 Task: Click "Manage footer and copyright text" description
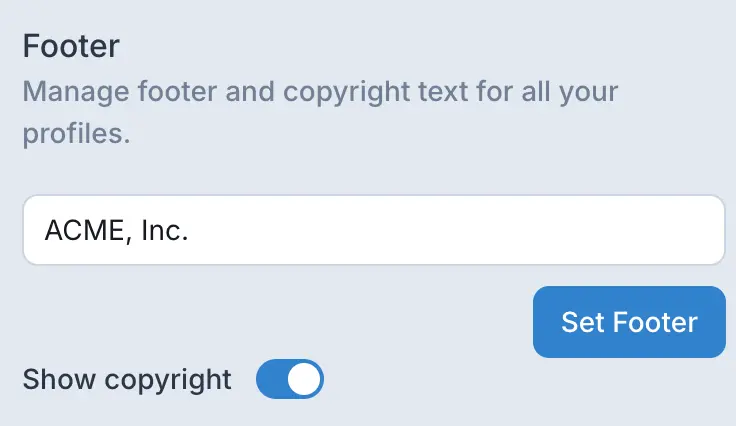320,94
